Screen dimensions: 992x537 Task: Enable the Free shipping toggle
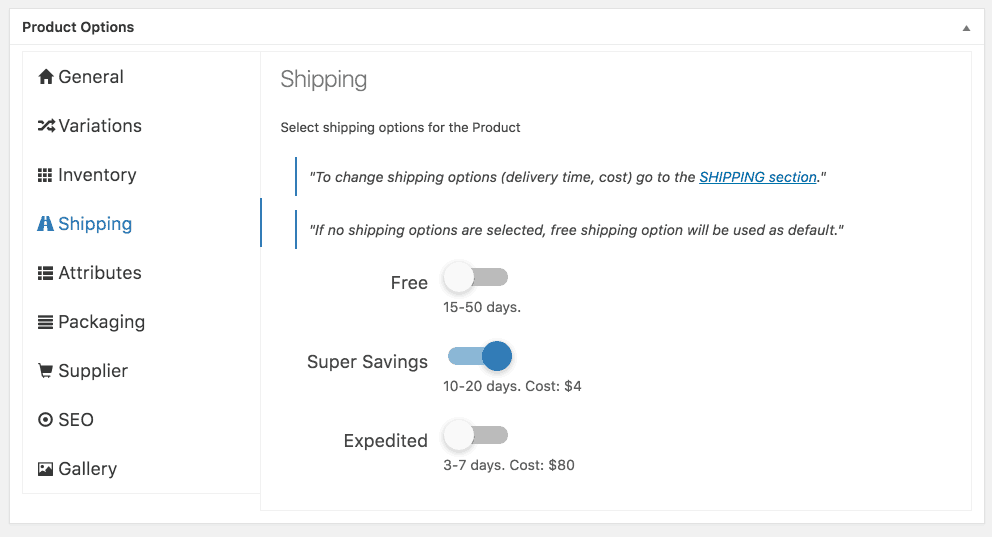[x=476, y=277]
